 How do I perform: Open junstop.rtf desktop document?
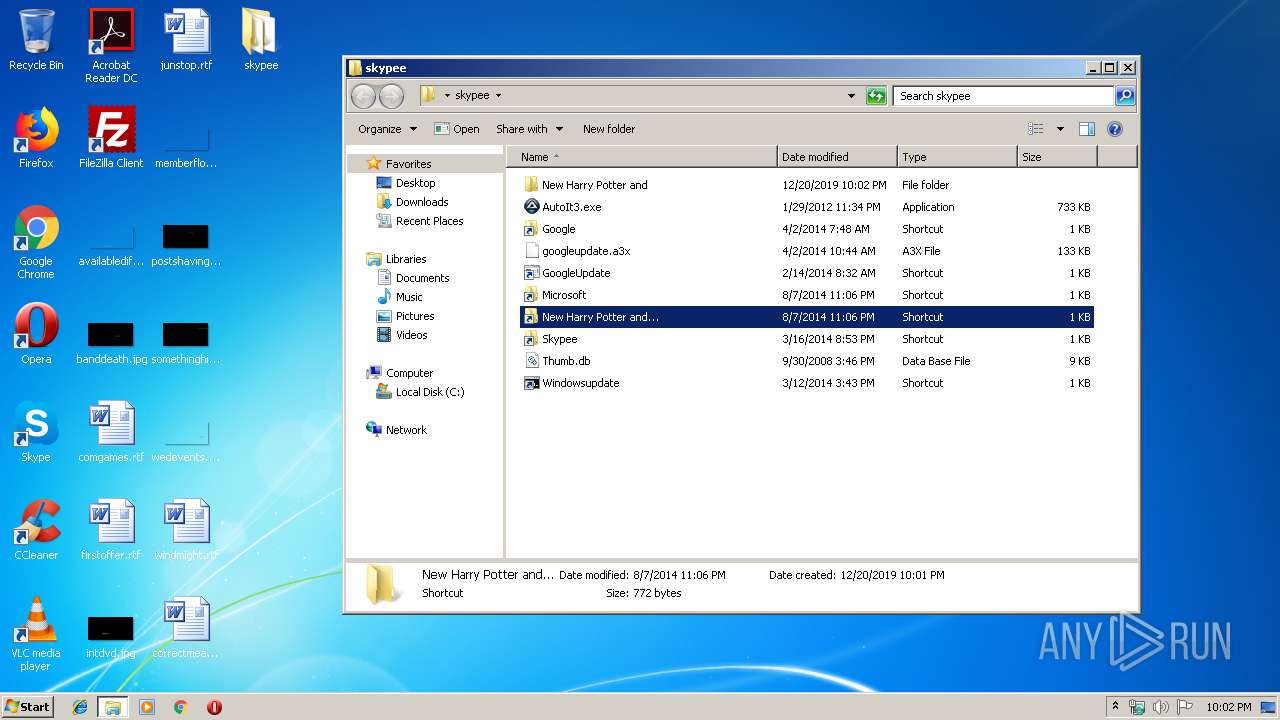[186, 40]
